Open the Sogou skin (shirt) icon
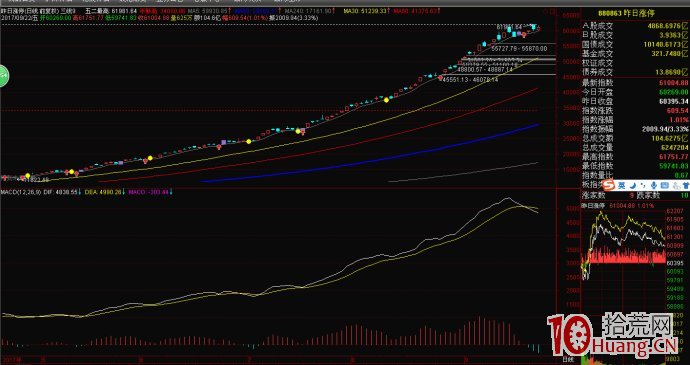 (685, 185)
